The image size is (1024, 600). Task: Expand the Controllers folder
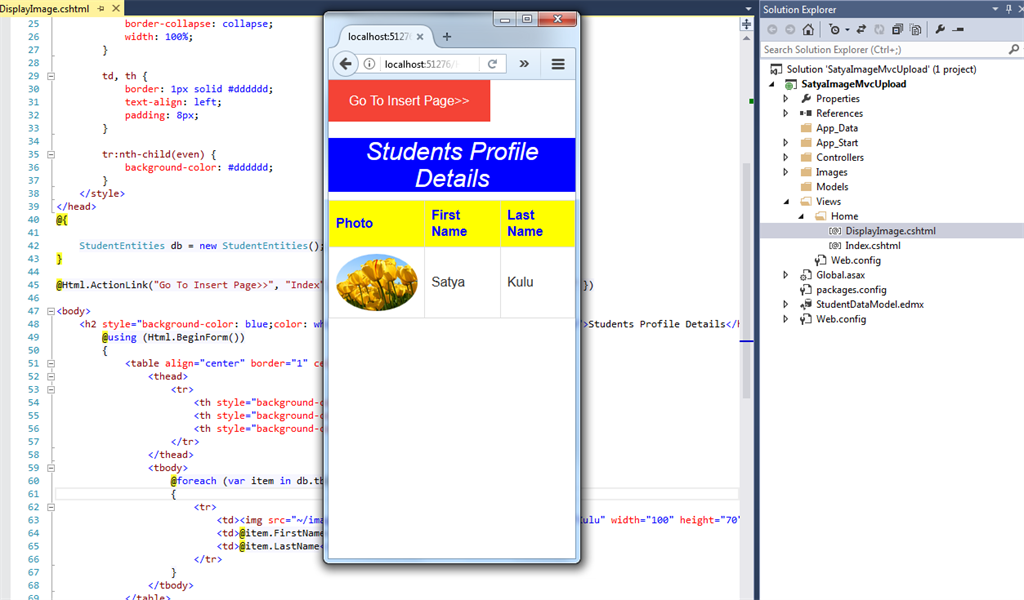(786, 157)
